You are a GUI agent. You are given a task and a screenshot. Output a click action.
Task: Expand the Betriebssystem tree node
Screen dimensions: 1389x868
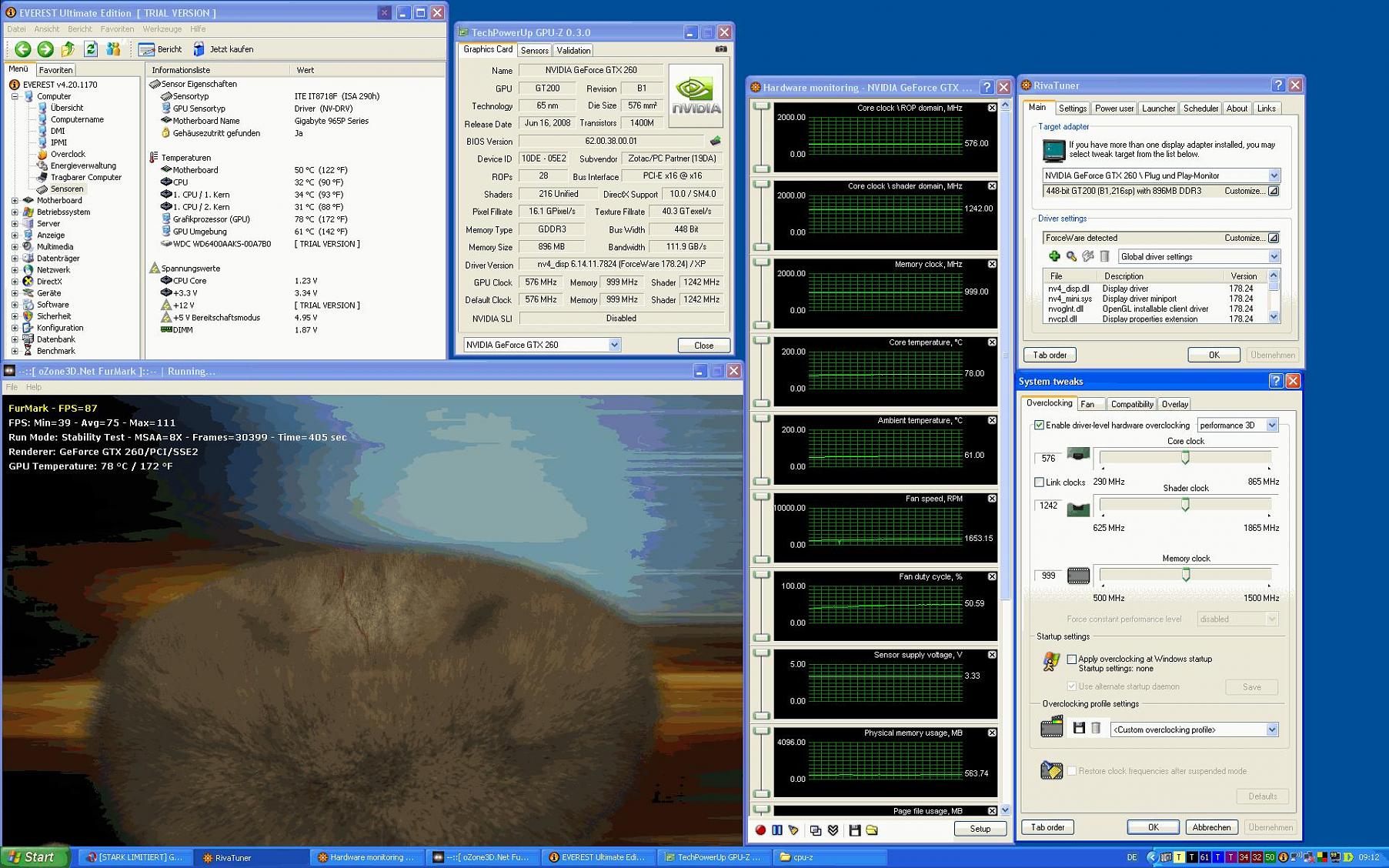pyautogui.click(x=15, y=212)
